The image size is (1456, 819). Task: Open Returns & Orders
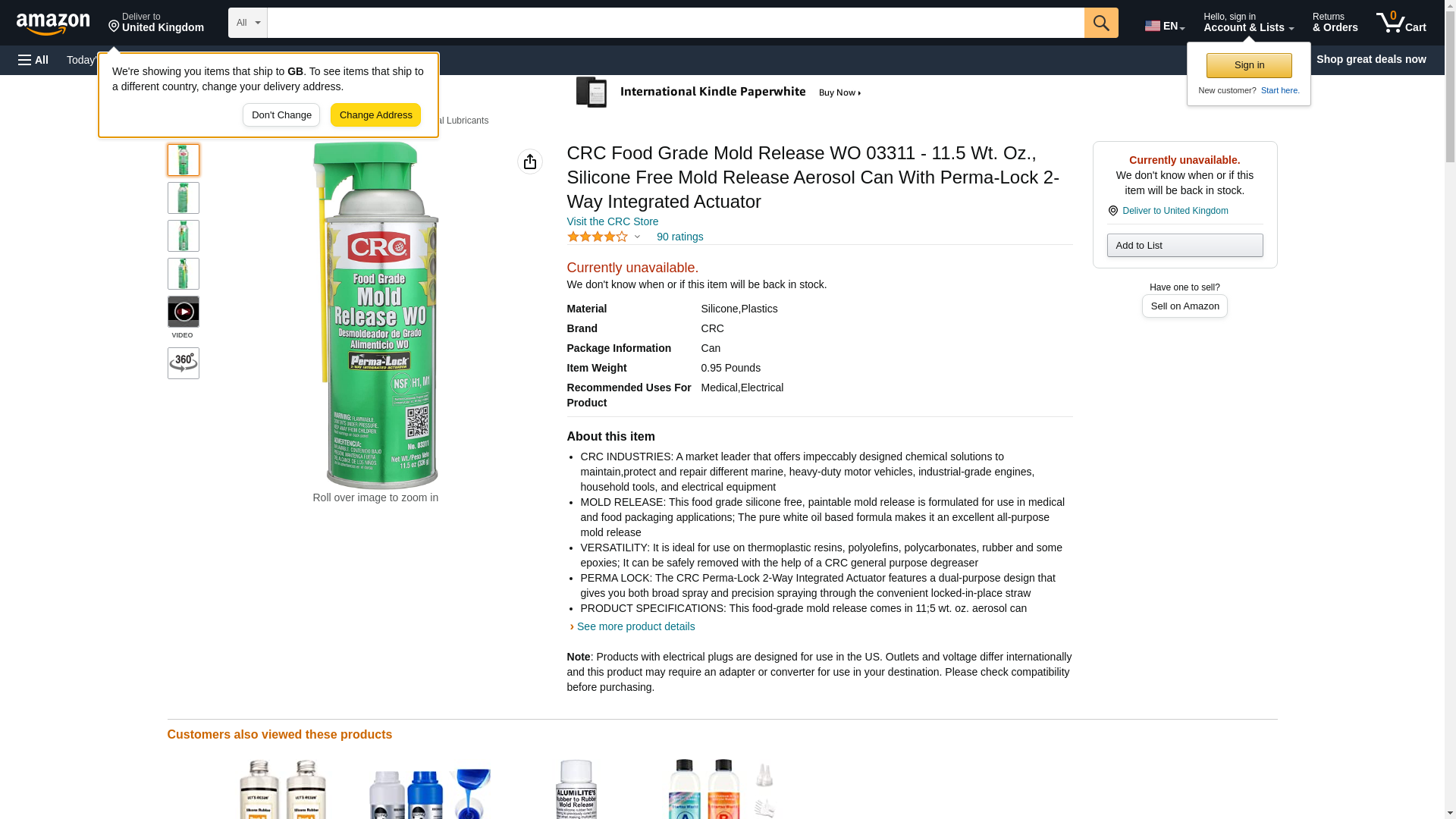(x=1335, y=23)
